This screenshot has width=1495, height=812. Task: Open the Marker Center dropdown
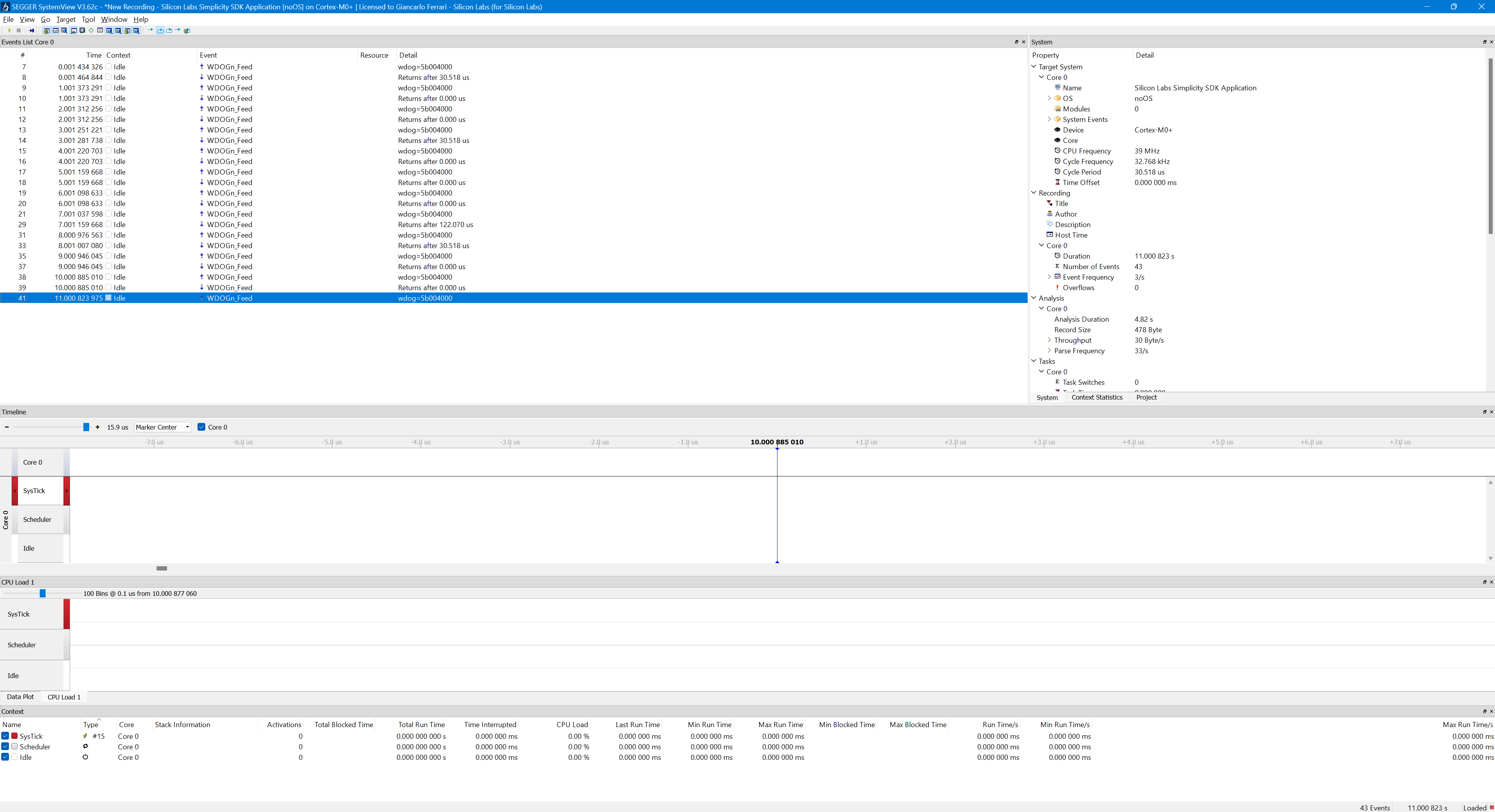[x=162, y=427]
